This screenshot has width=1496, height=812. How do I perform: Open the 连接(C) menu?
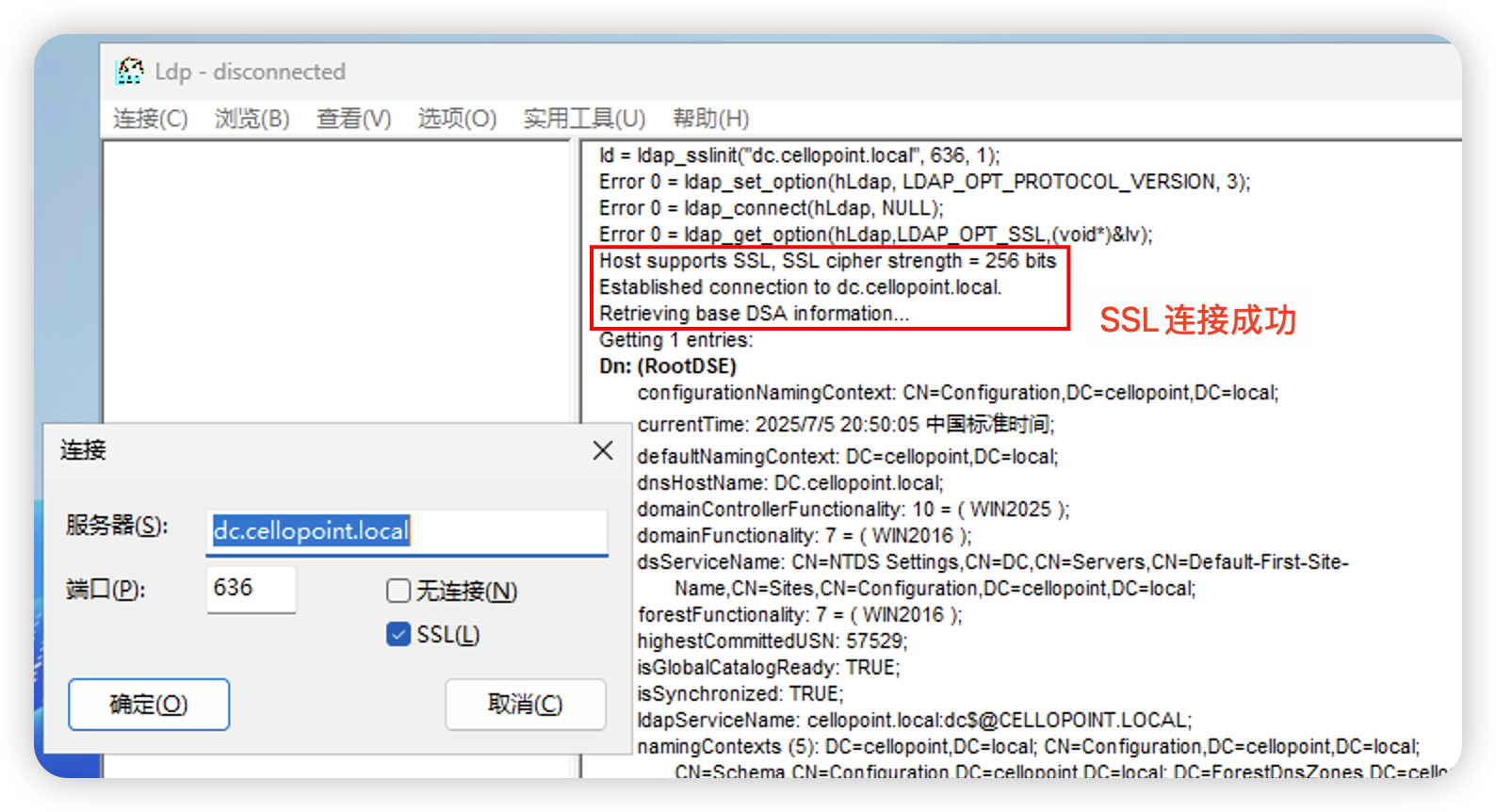[151, 119]
